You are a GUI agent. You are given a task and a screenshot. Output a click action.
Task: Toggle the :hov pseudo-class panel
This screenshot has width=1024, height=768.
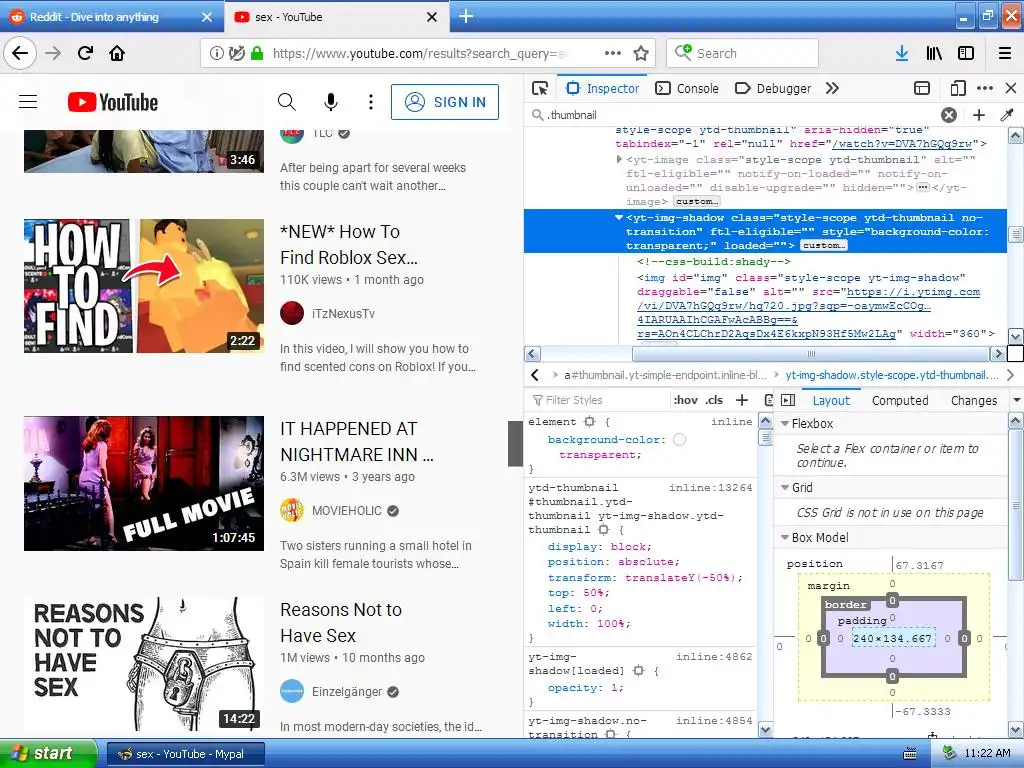[686, 400]
